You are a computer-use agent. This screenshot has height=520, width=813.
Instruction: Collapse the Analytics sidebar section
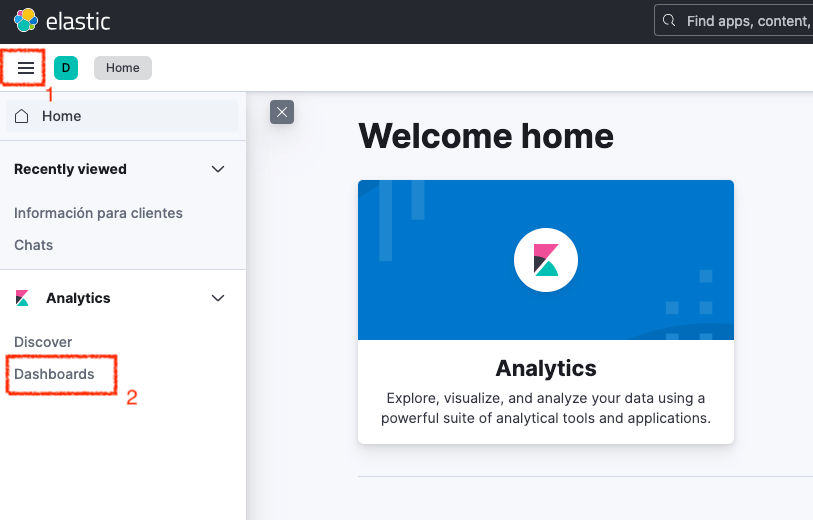click(x=218, y=298)
